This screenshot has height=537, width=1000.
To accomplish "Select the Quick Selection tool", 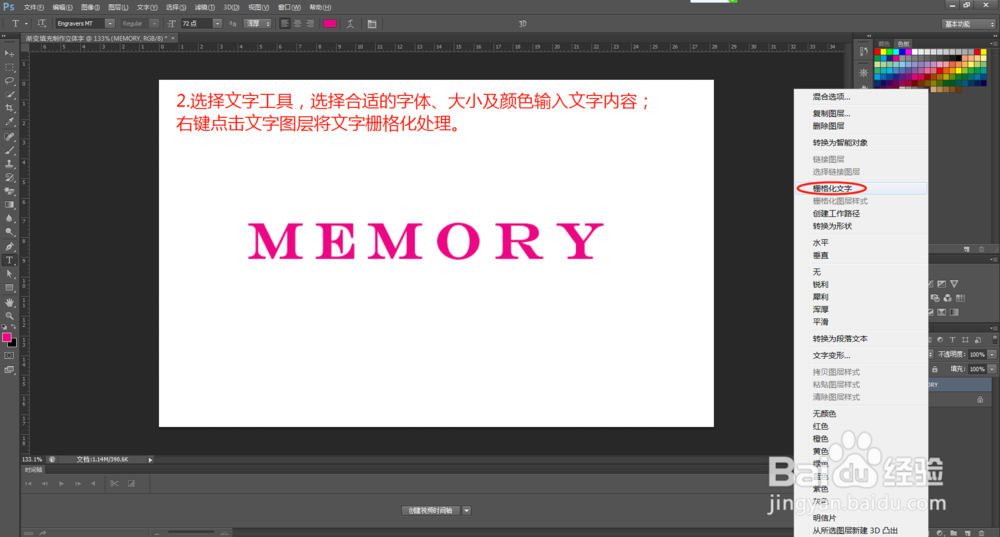I will coord(10,94).
